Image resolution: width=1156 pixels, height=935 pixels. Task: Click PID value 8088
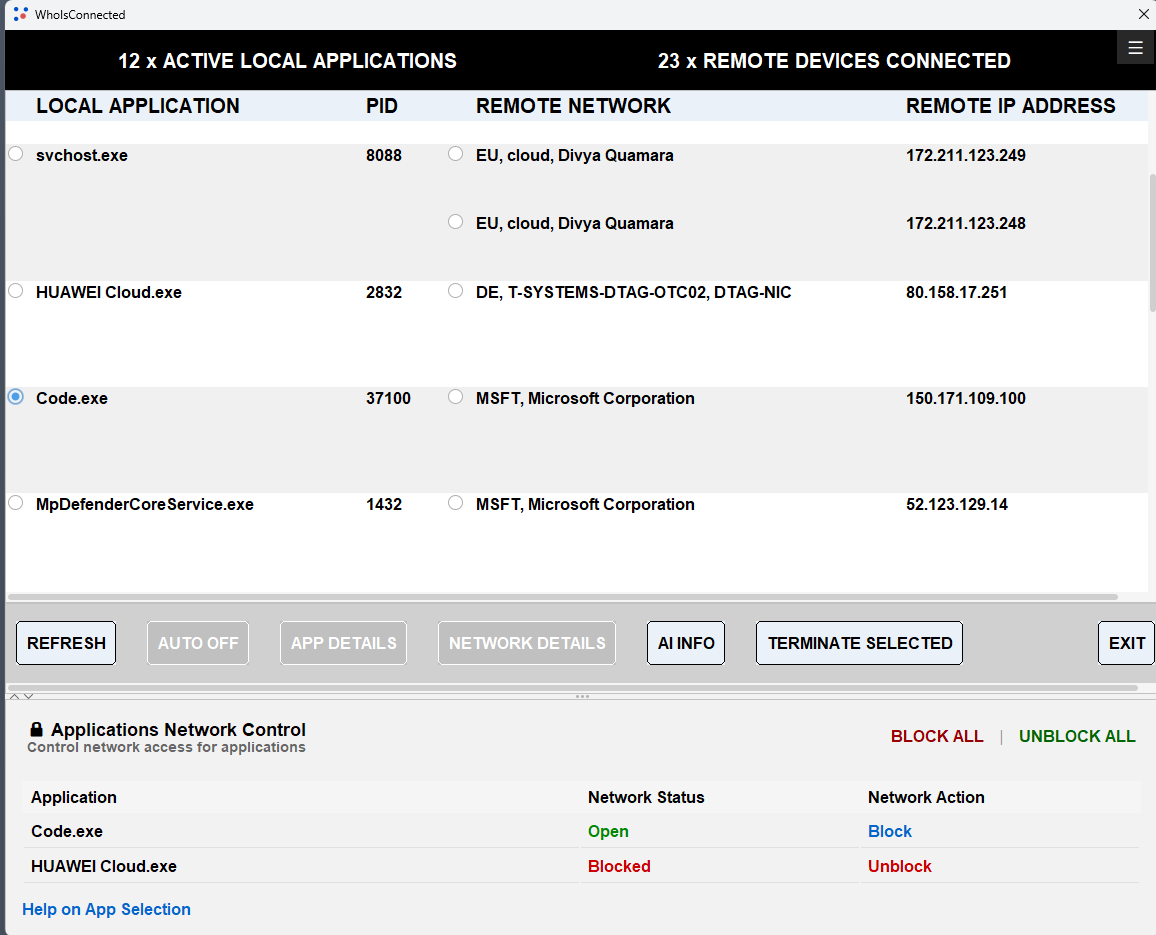pyautogui.click(x=384, y=156)
